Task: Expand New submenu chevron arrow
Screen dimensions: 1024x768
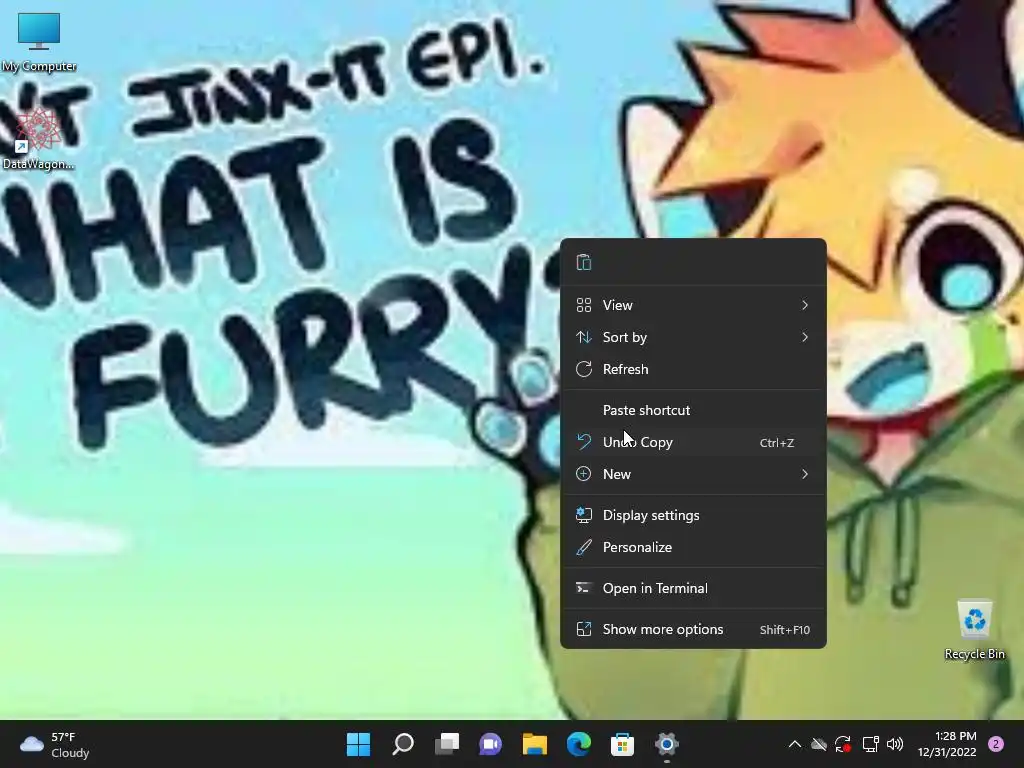Action: click(805, 474)
